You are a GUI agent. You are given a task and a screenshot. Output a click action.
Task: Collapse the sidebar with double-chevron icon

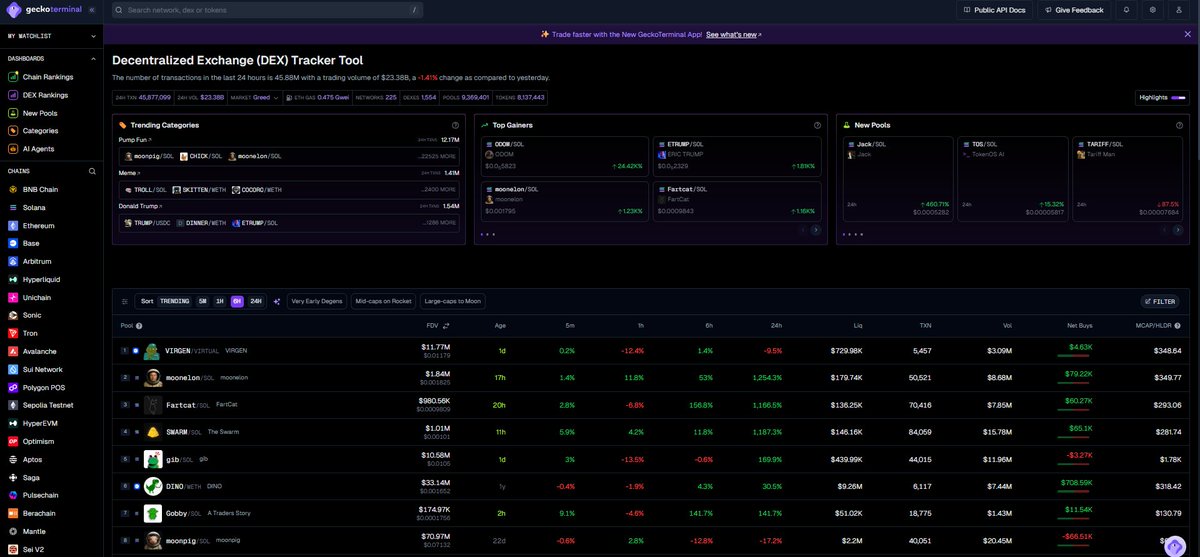tap(92, 10)
